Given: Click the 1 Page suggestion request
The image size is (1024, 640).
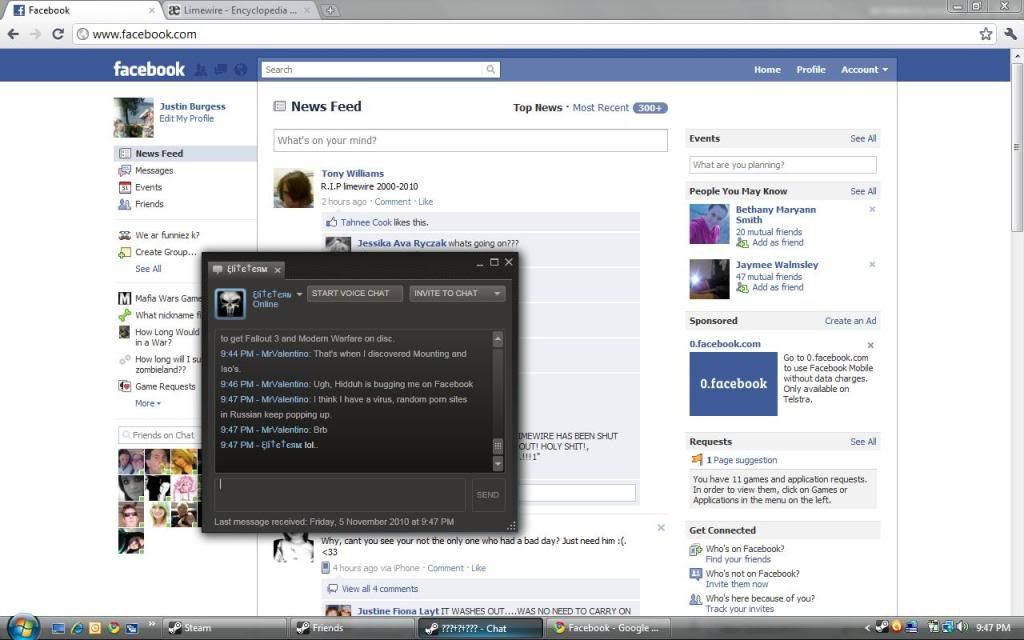Looking at the screenshot, I should coord(742,460).
